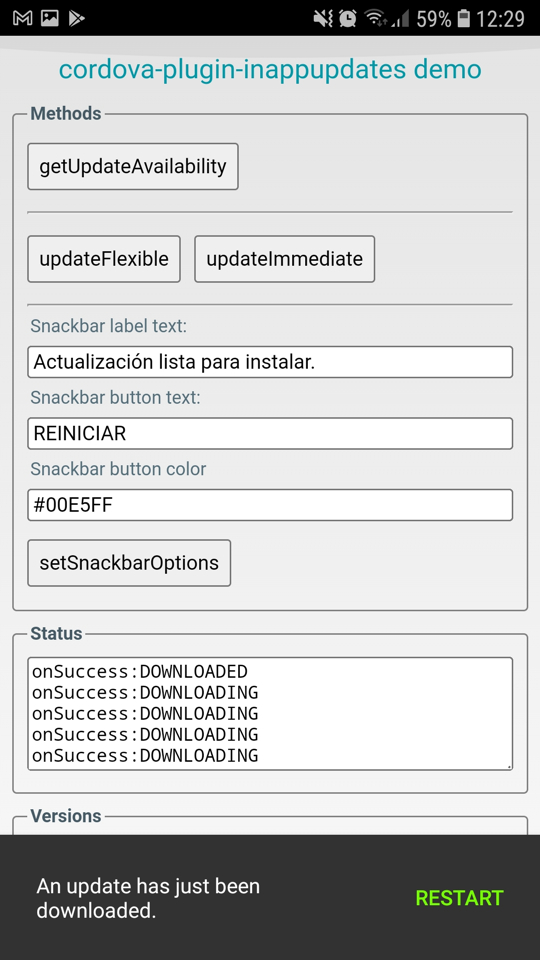Tap RESTART in the snackbar
This screenshot has width=540, height=960.
tap(459, 898)
